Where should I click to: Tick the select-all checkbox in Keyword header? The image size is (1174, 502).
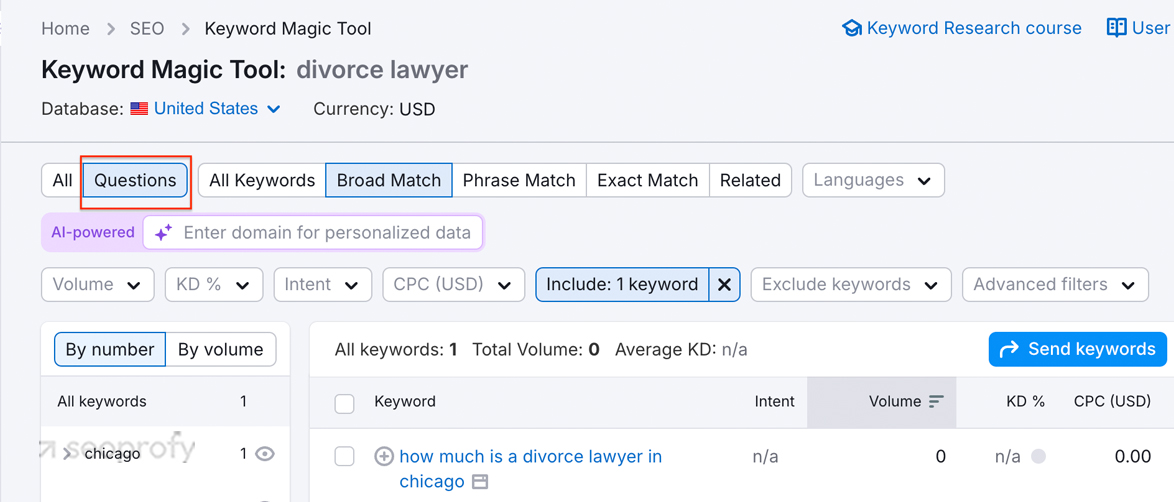pyautogui.click(x=344, y=403)
